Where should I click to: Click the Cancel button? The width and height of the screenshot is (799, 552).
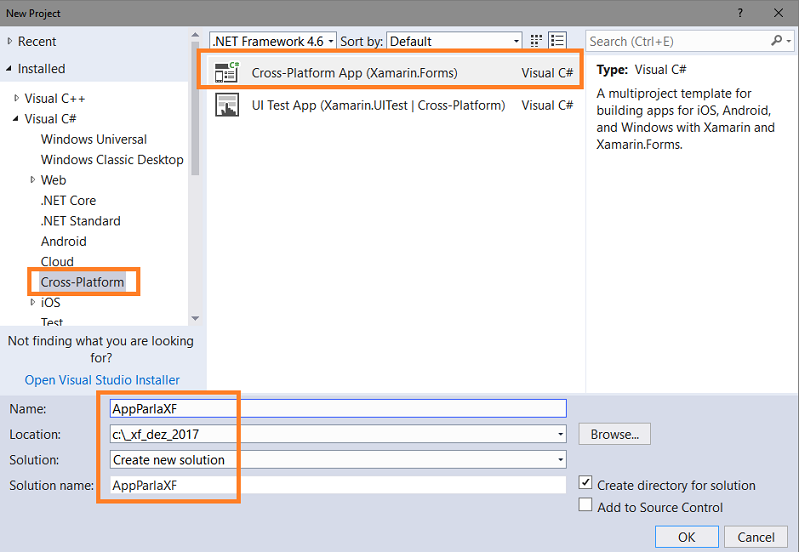(756, 537)
